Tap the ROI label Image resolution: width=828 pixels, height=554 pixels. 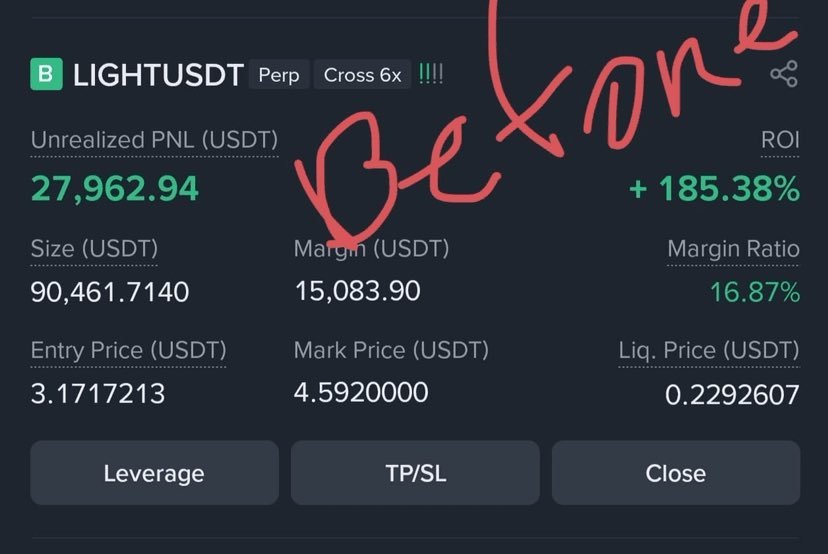click(x=780, y=140)
